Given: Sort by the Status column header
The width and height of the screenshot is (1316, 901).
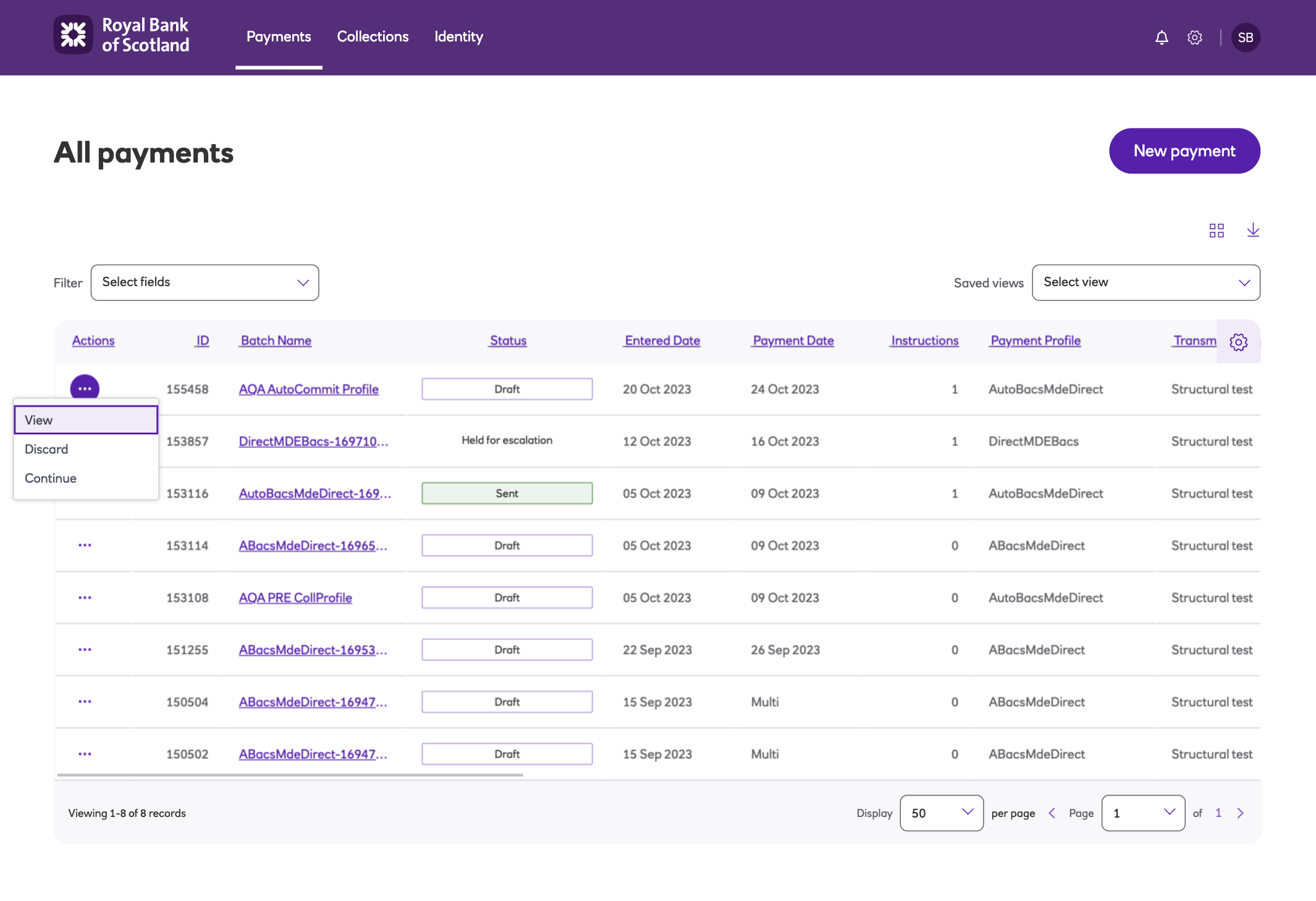Looking at the screenshot, I should 508,341.
